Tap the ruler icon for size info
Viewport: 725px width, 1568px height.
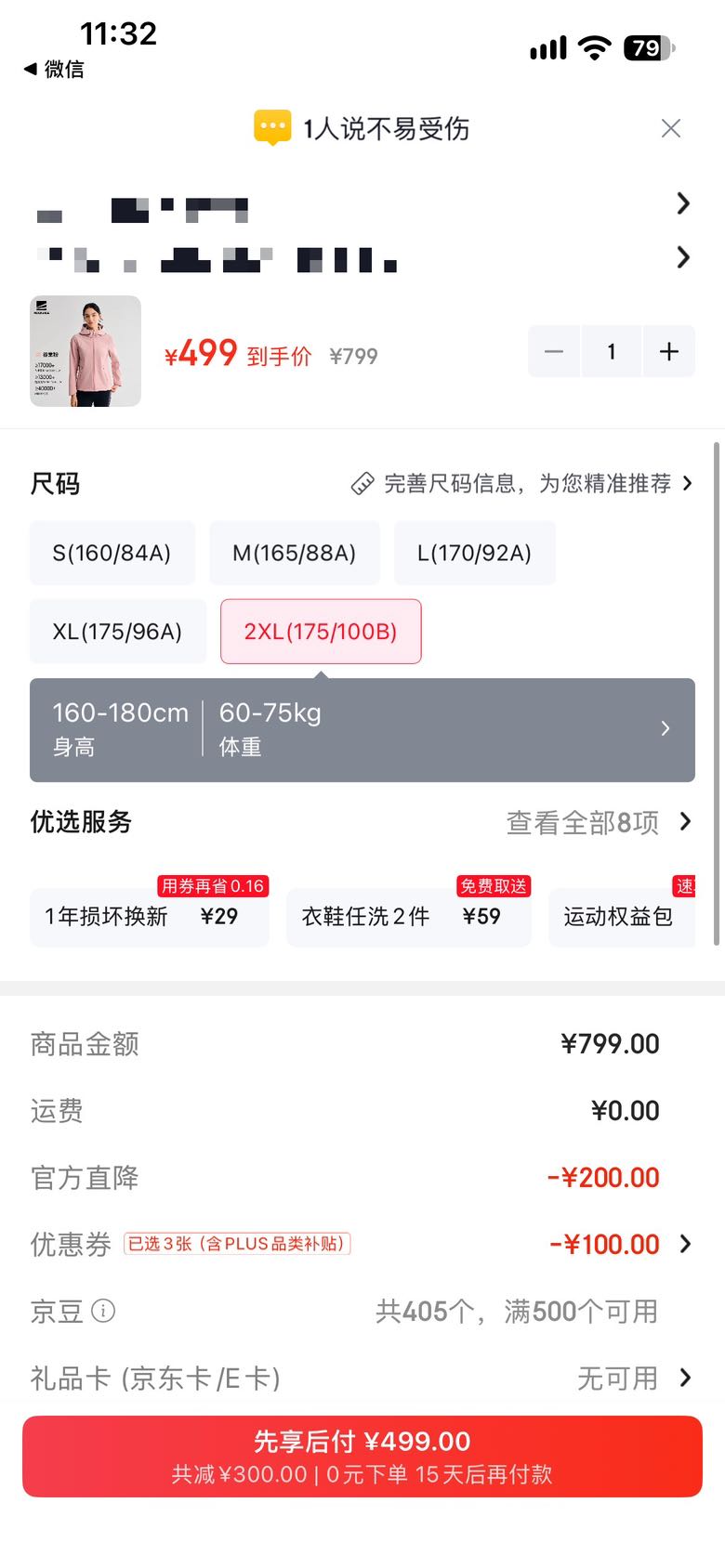pyautogui.click(x=362, y=484)
